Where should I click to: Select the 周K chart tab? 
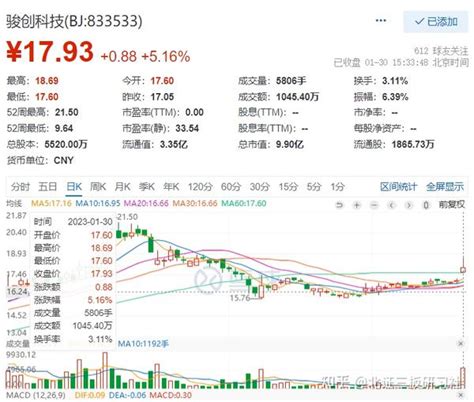tap(98, 186)
